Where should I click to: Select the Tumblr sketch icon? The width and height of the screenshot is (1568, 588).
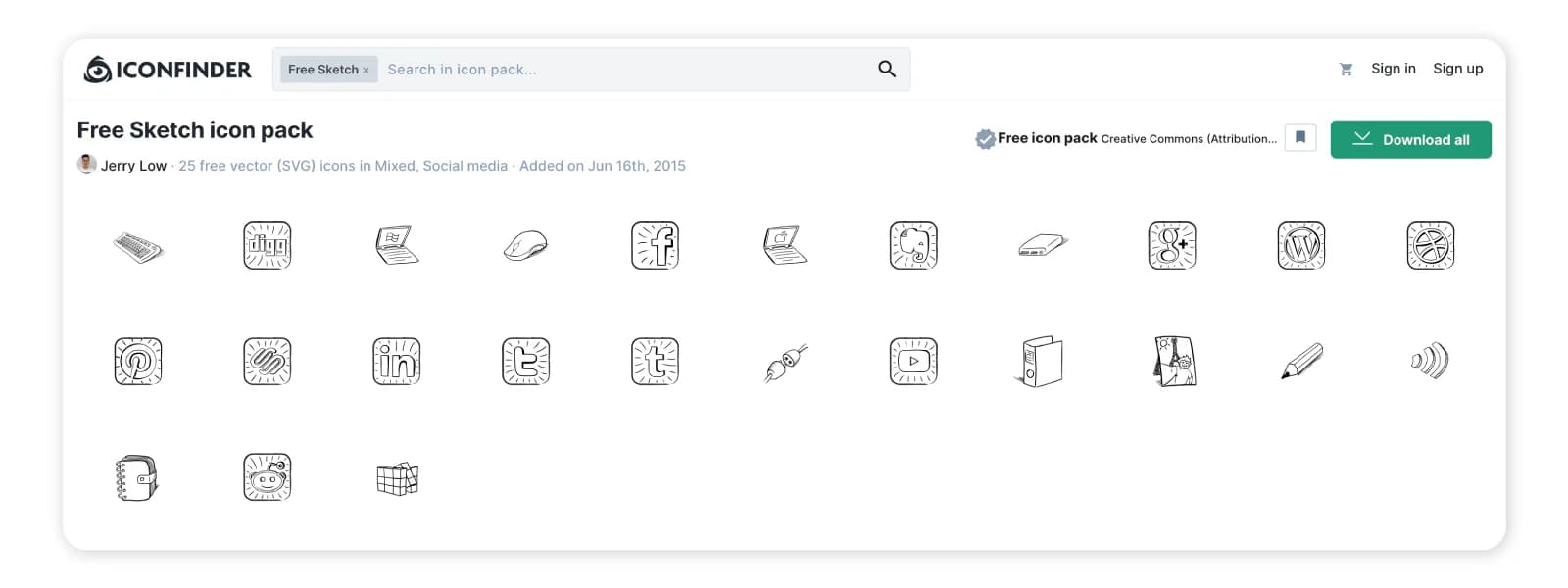656,362
